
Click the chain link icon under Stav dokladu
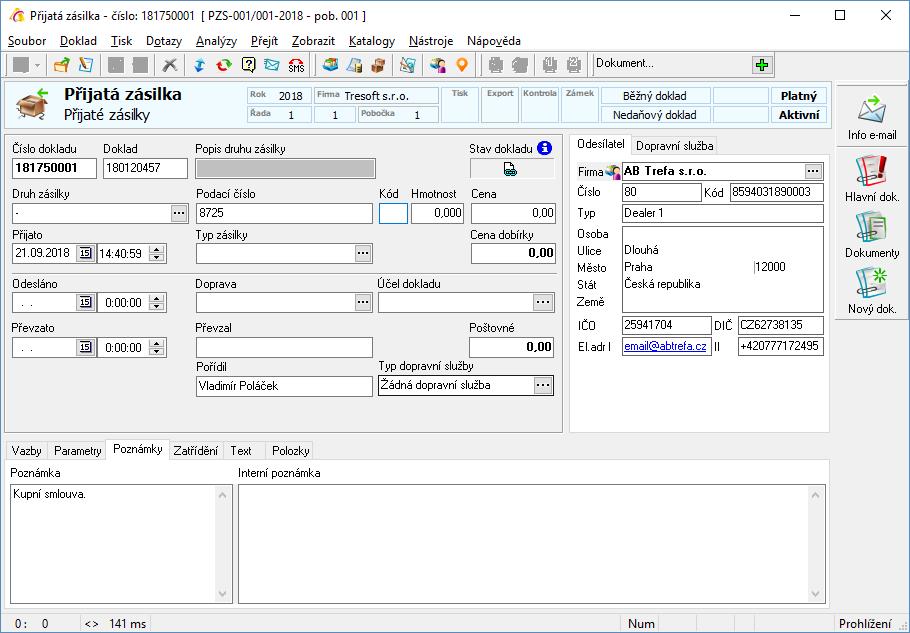(x=510, y=169)
